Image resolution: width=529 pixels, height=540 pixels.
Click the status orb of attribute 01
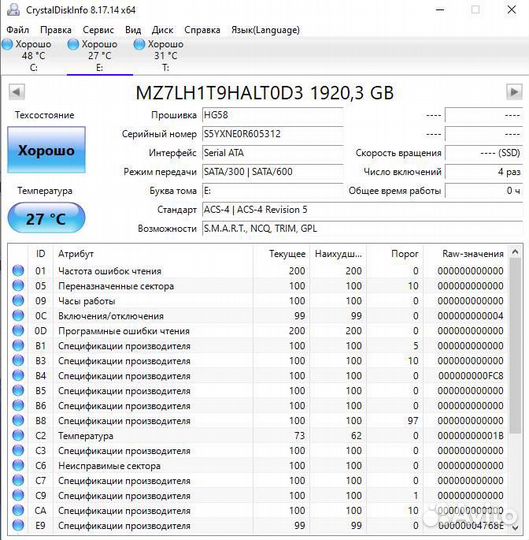click(18, 271)
